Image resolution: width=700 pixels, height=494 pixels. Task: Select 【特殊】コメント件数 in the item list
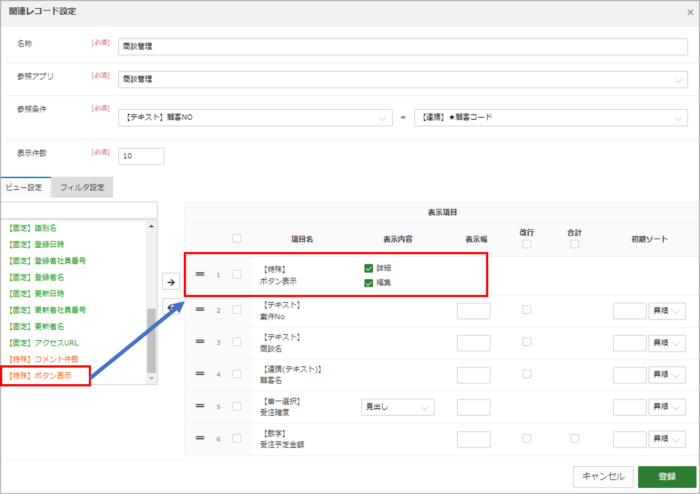[x=44, y=359]
